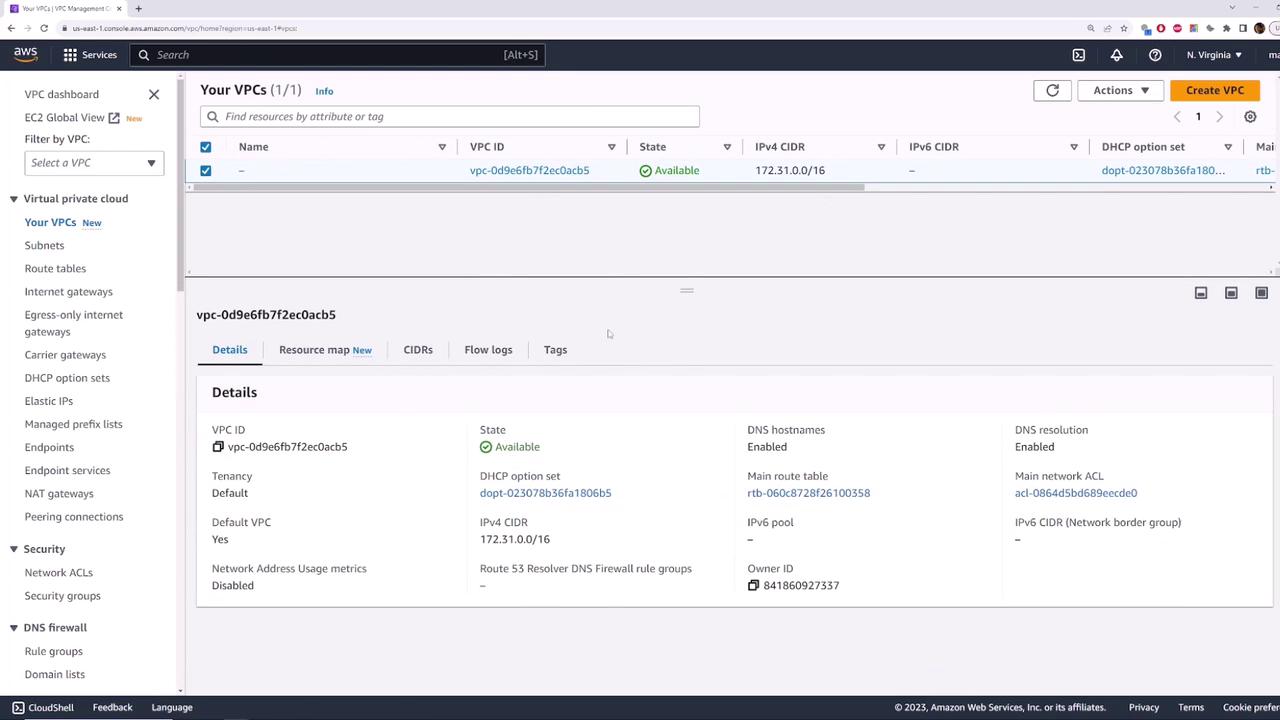Viewport: 1280px width, 720px height.
Task: Open DHCP option set link in Details
Action: (x=545, y=493)
